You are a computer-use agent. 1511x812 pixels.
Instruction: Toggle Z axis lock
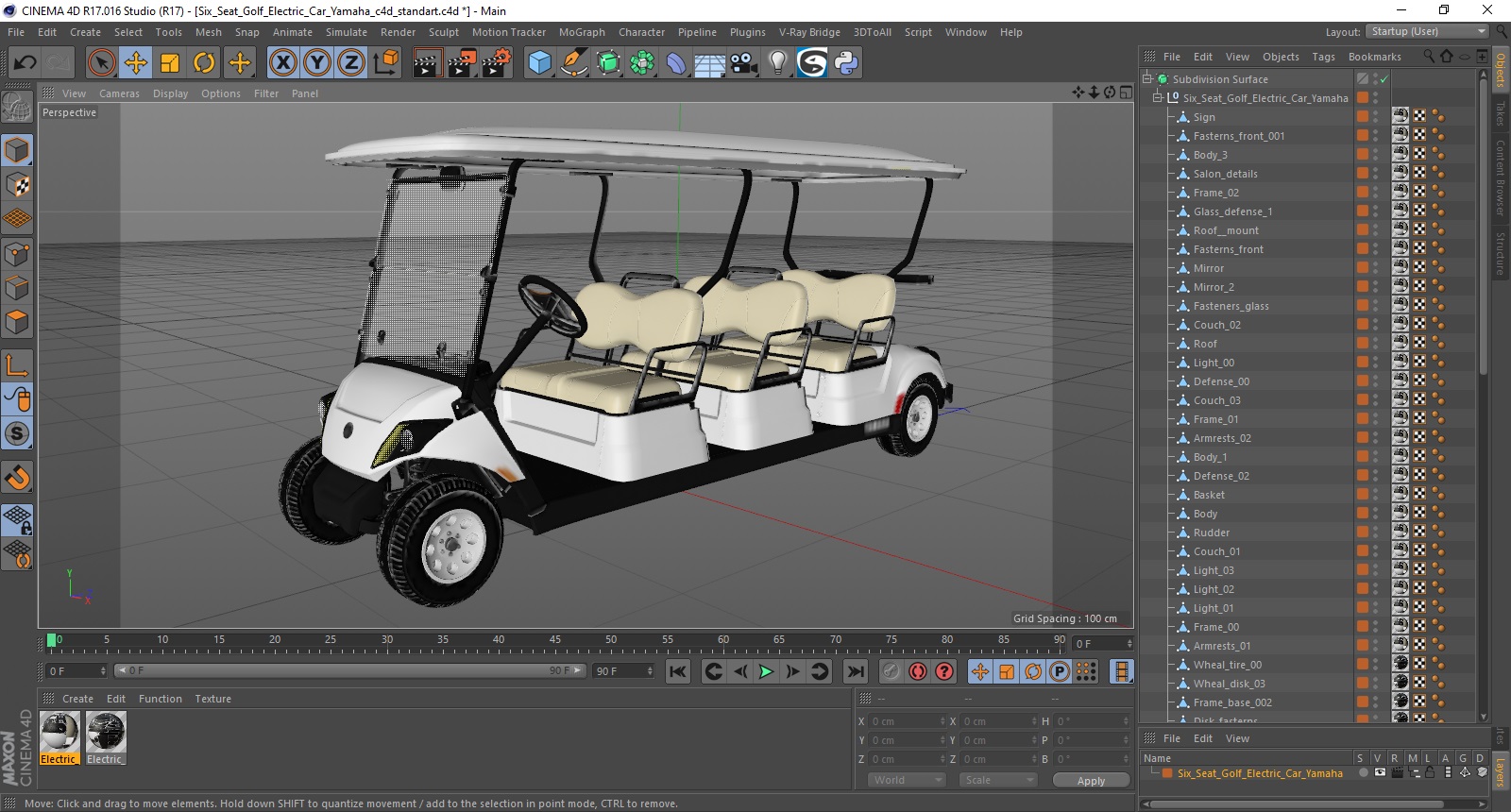click(x=350, y=63)
